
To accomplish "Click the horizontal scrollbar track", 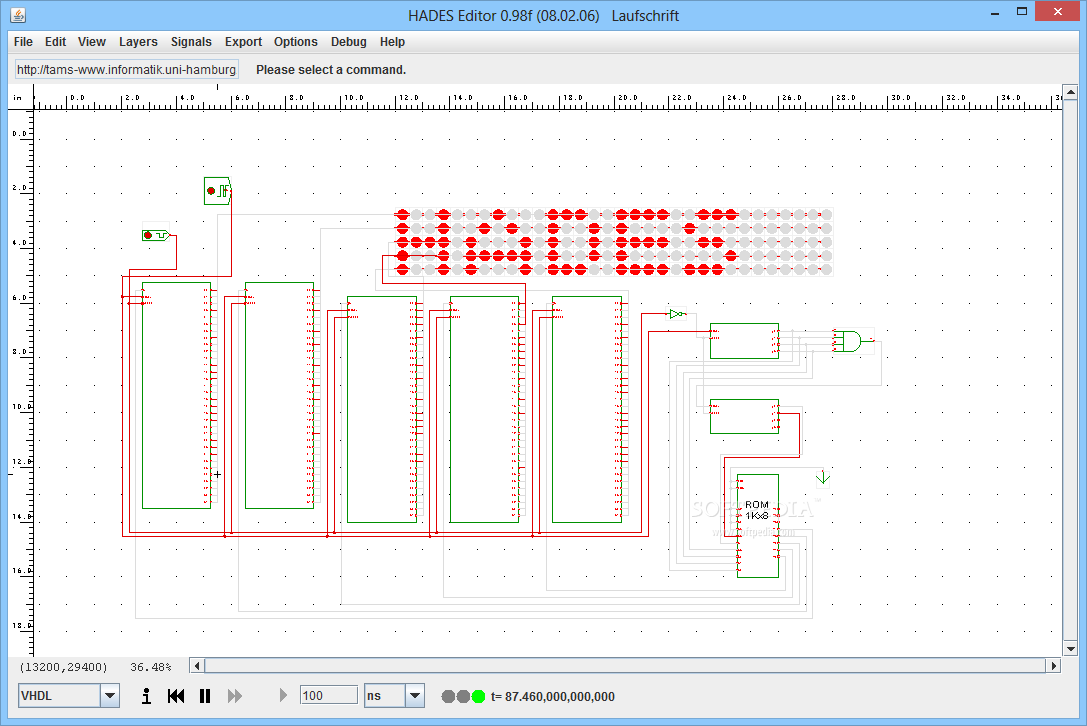I will 625,666.
